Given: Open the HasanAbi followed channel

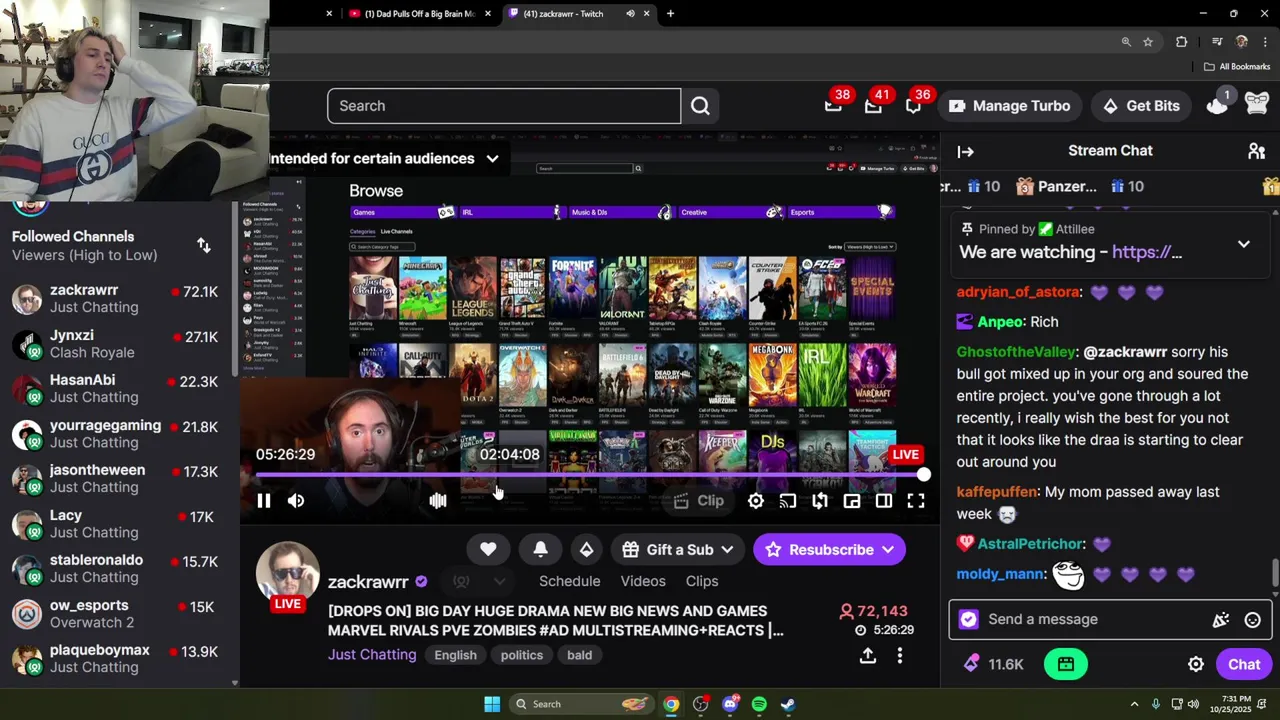Looking at the screenshot, I should pos(120,388).
